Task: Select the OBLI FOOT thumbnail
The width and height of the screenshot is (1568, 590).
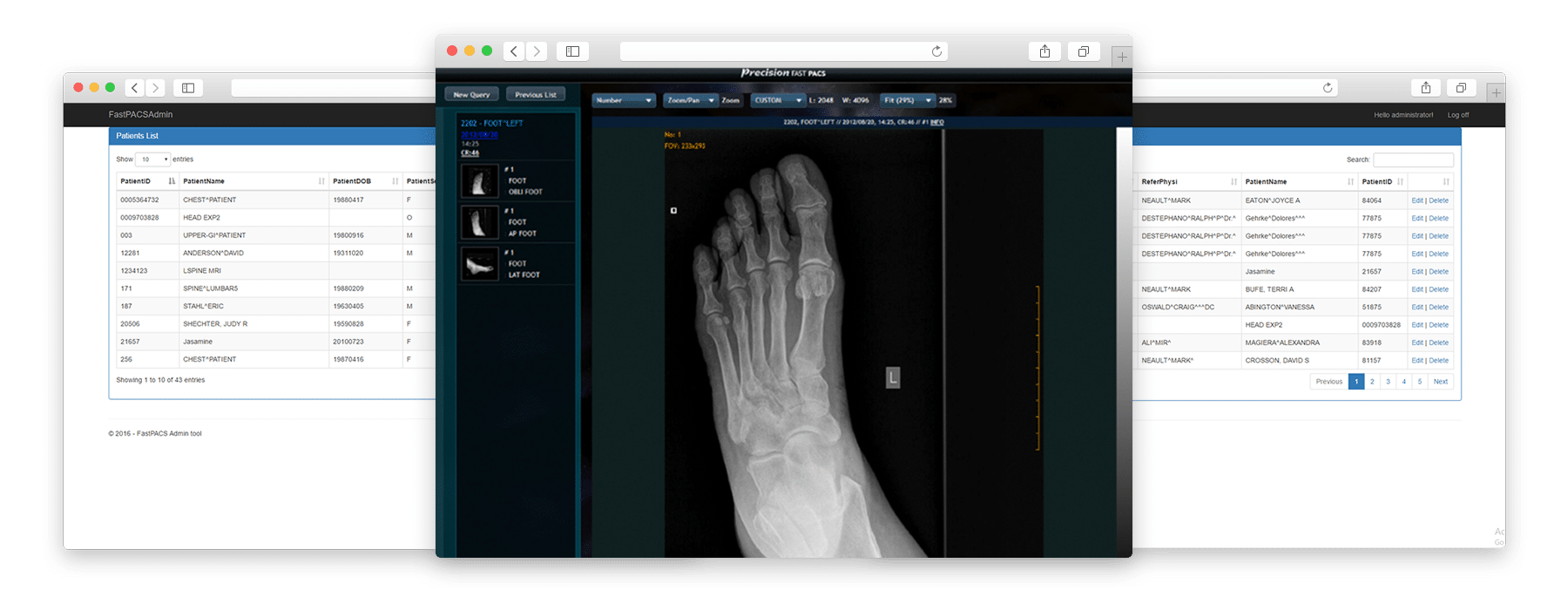Action: coord(479,181)
